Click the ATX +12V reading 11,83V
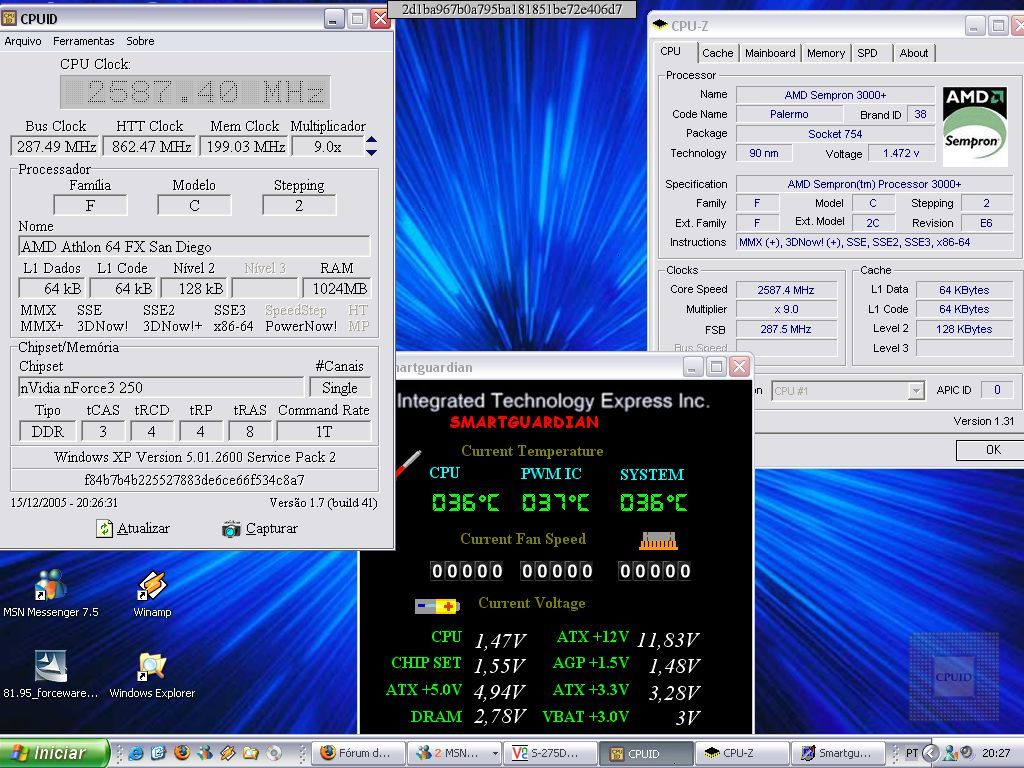This screenshot has height=768, width=1024. click(x=667, y=639)
